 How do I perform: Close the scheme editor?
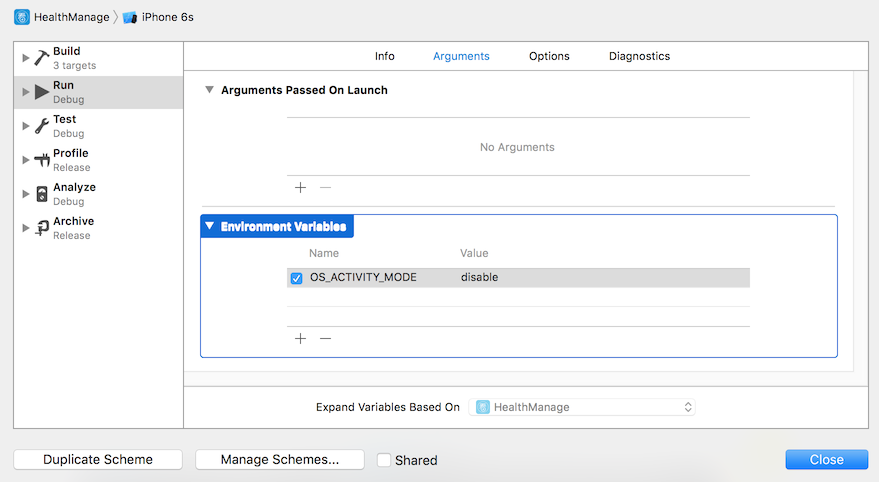click(827, 460)
